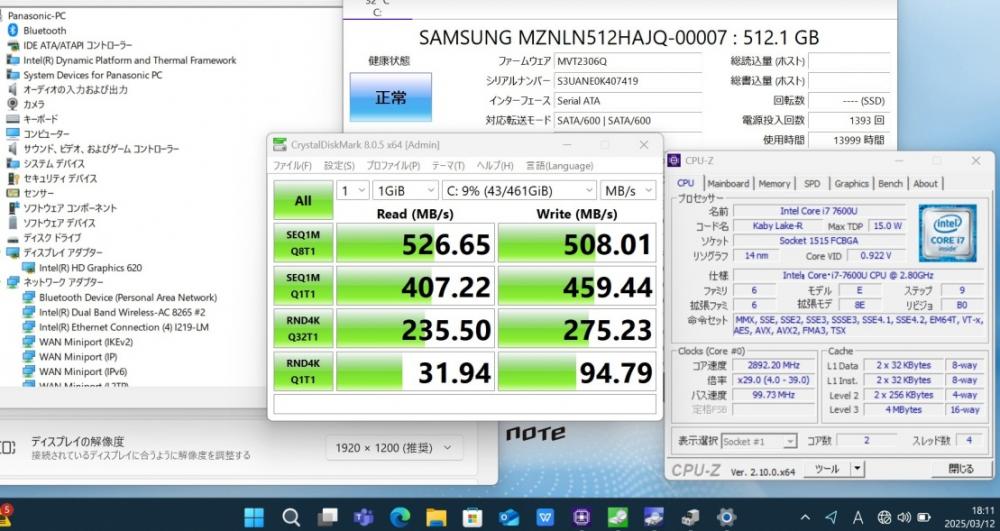Open WPS Writer from taskbar
Screen dimensions: 1000x531
click(x=545, y=517)
